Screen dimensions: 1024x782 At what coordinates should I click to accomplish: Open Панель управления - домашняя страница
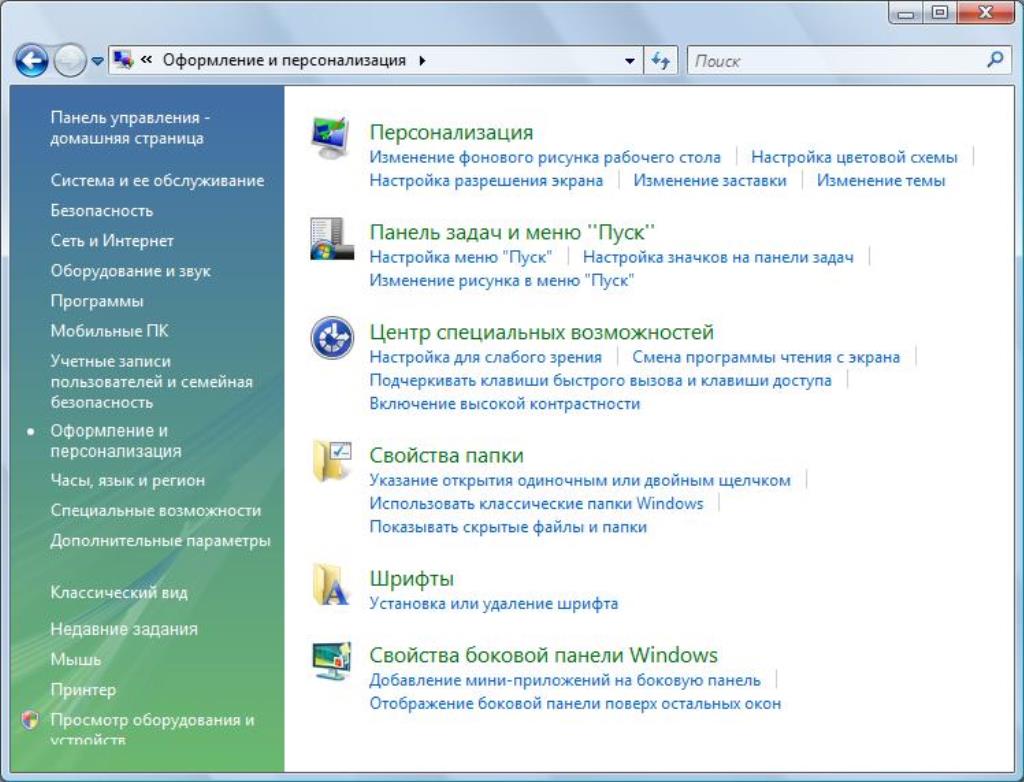click(130, 127)
